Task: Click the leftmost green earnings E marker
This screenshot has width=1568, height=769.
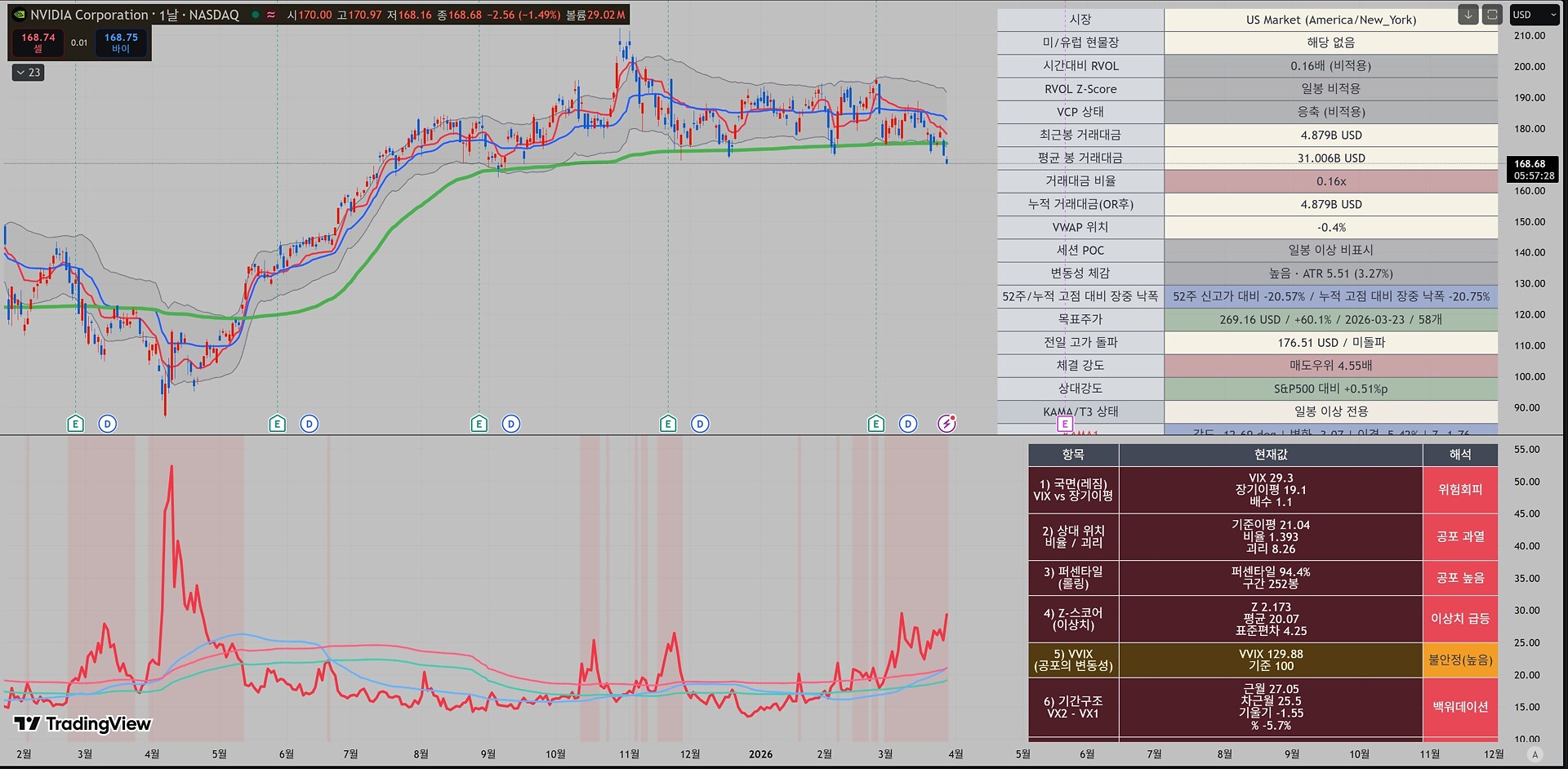Action: point(75,424)
